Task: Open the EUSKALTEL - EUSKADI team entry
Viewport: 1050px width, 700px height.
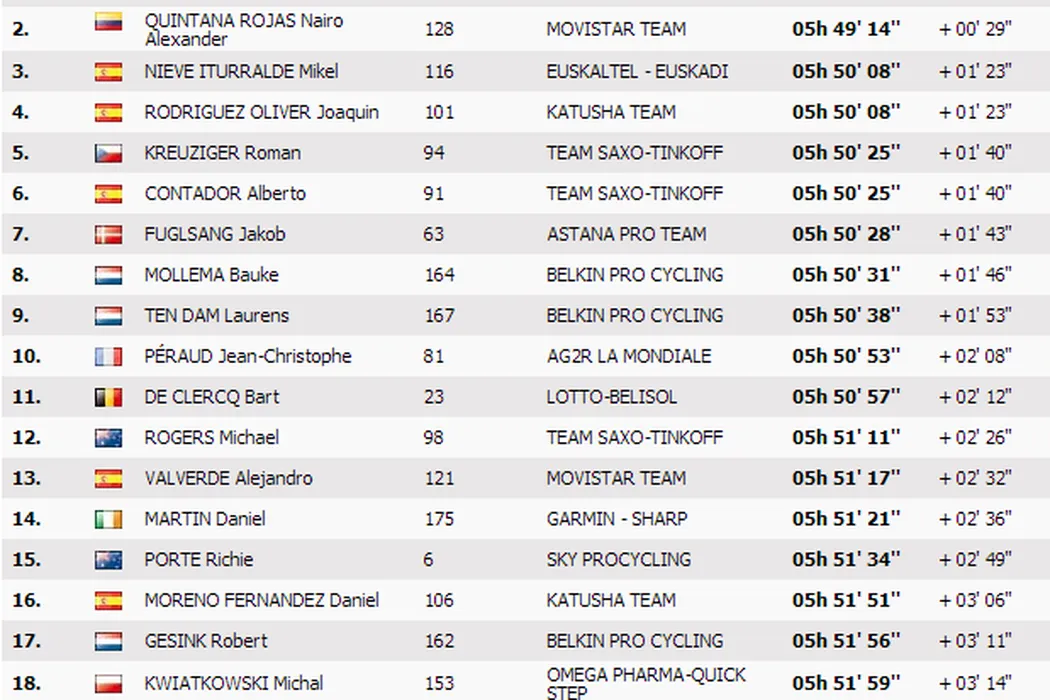Action: click(x=637, y=71)
